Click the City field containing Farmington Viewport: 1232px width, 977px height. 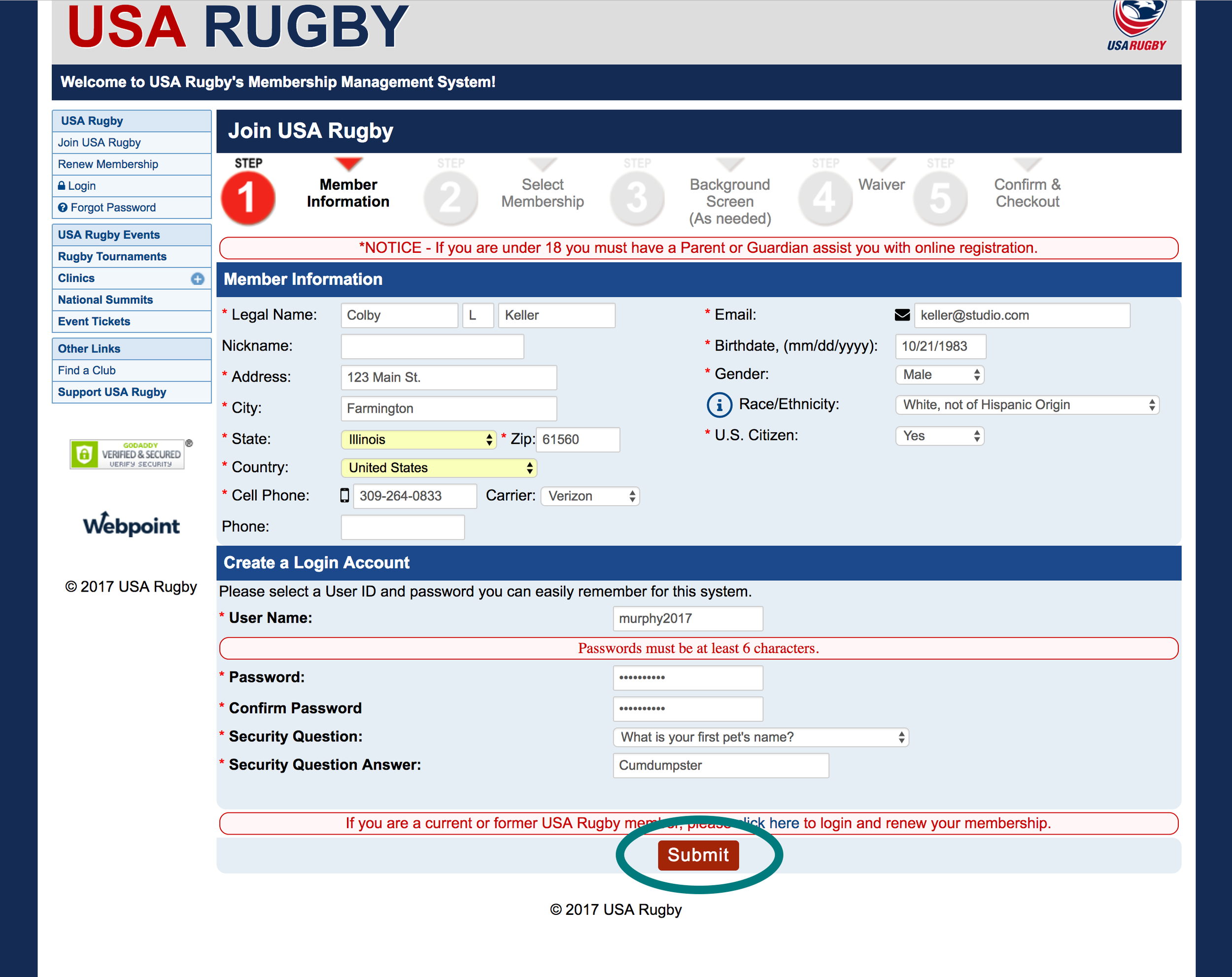coord(448,408)
